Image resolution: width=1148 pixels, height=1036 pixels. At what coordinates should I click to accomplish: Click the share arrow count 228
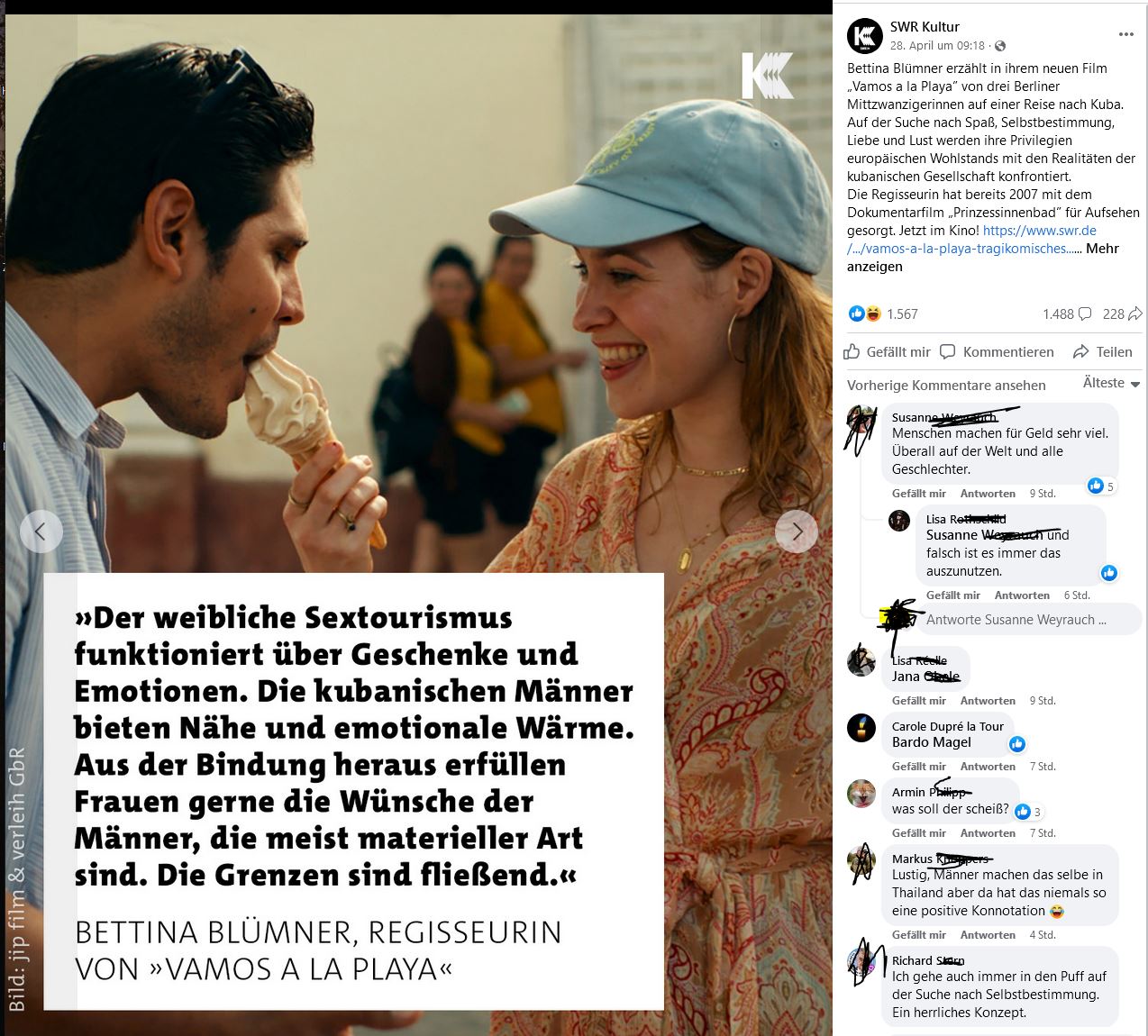pyautogui.click(x=1123, y=314)
